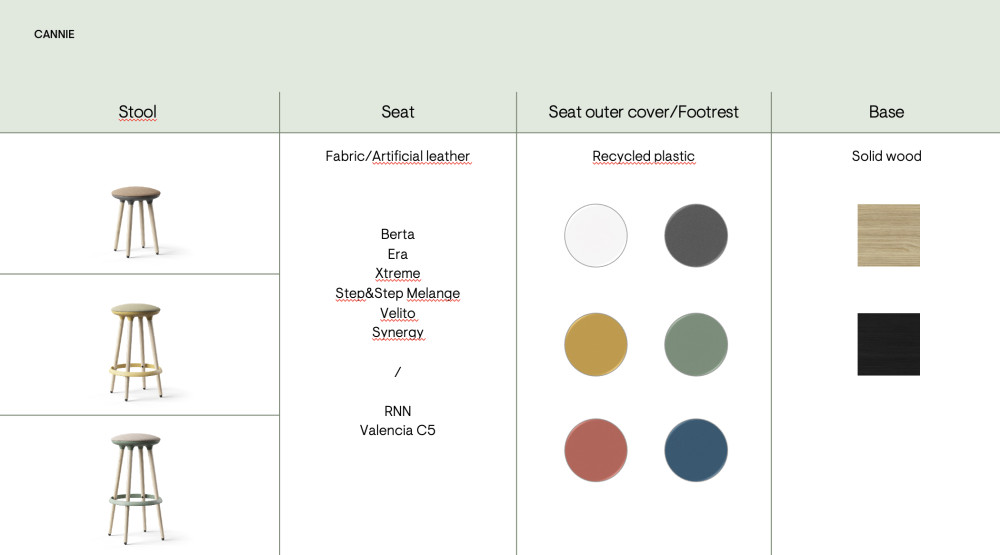
Task: Click the Stool column header
Action: [138, 112]
